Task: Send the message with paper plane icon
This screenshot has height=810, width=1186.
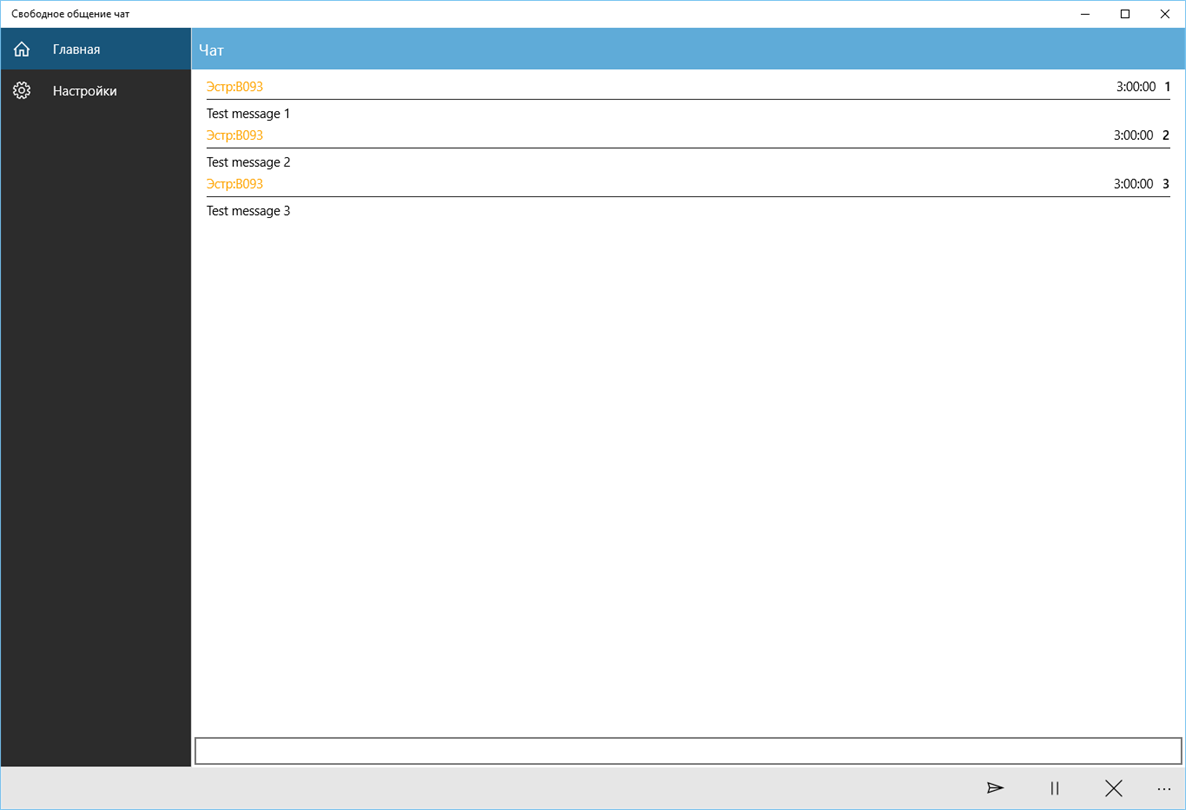Action: coord(995,788)
